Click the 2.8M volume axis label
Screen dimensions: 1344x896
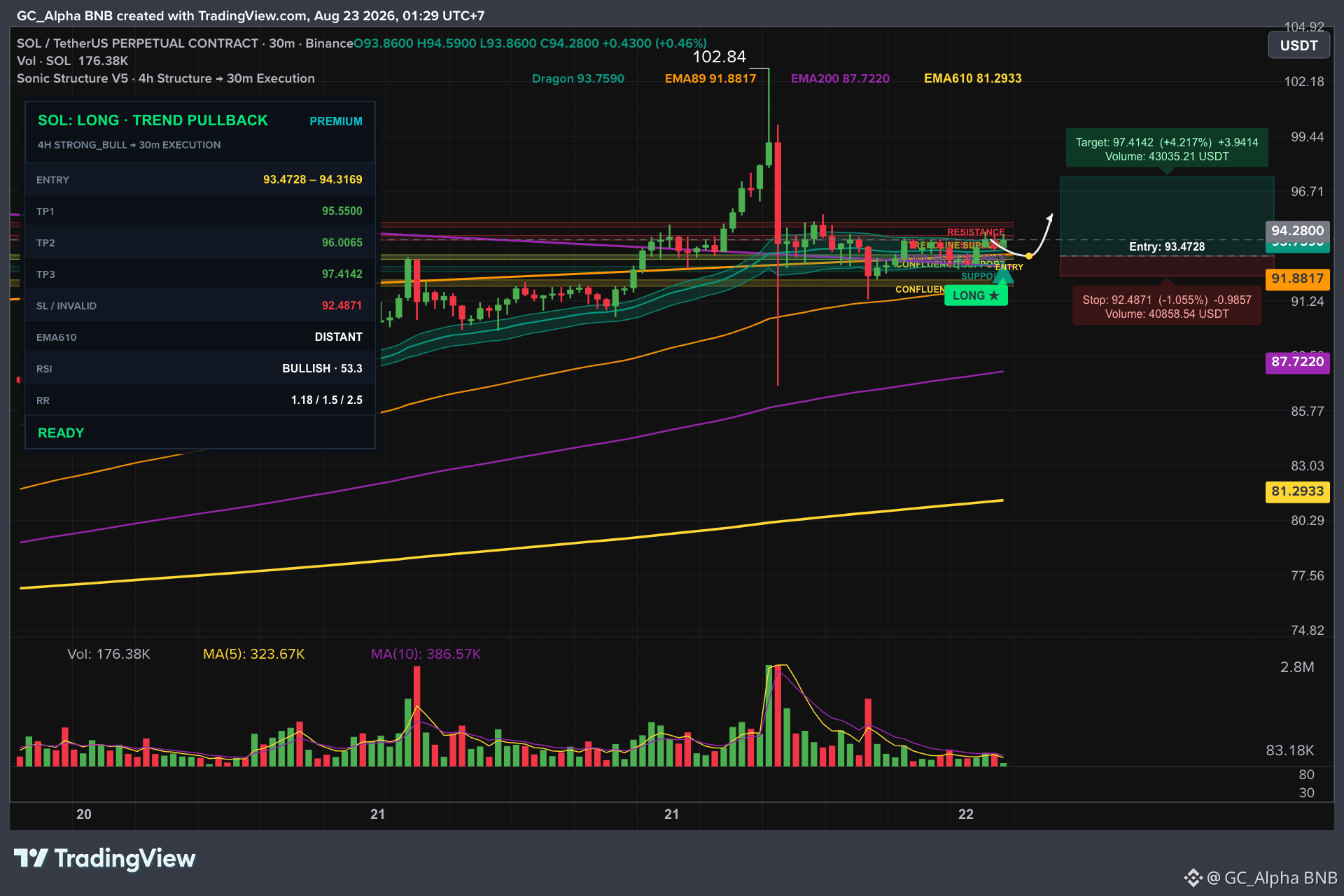[x=1297, y=667]
